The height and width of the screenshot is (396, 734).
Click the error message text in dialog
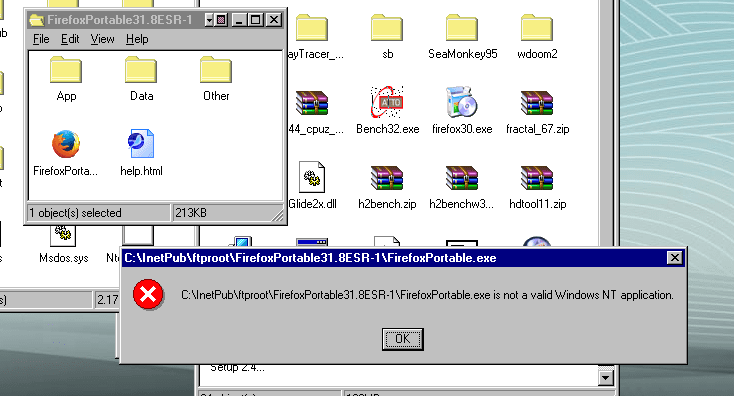[427, 295]
